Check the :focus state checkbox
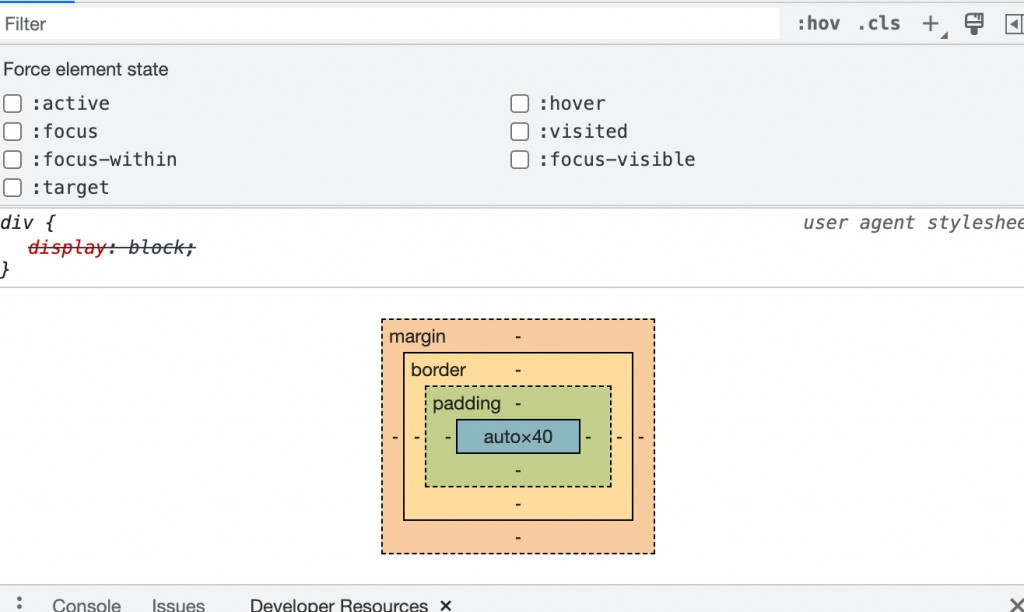 (13, 132)
